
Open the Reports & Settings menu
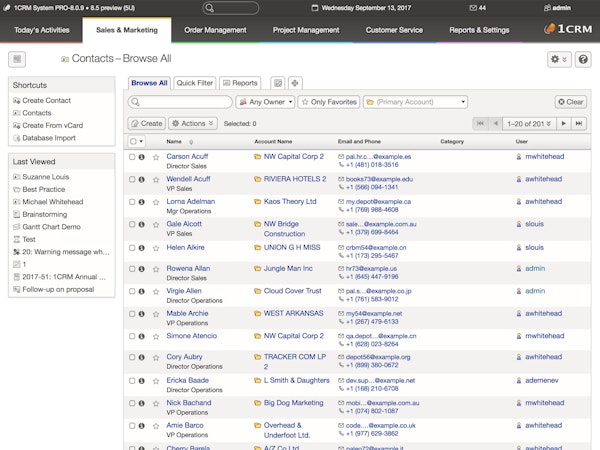(x=479, y=30)
